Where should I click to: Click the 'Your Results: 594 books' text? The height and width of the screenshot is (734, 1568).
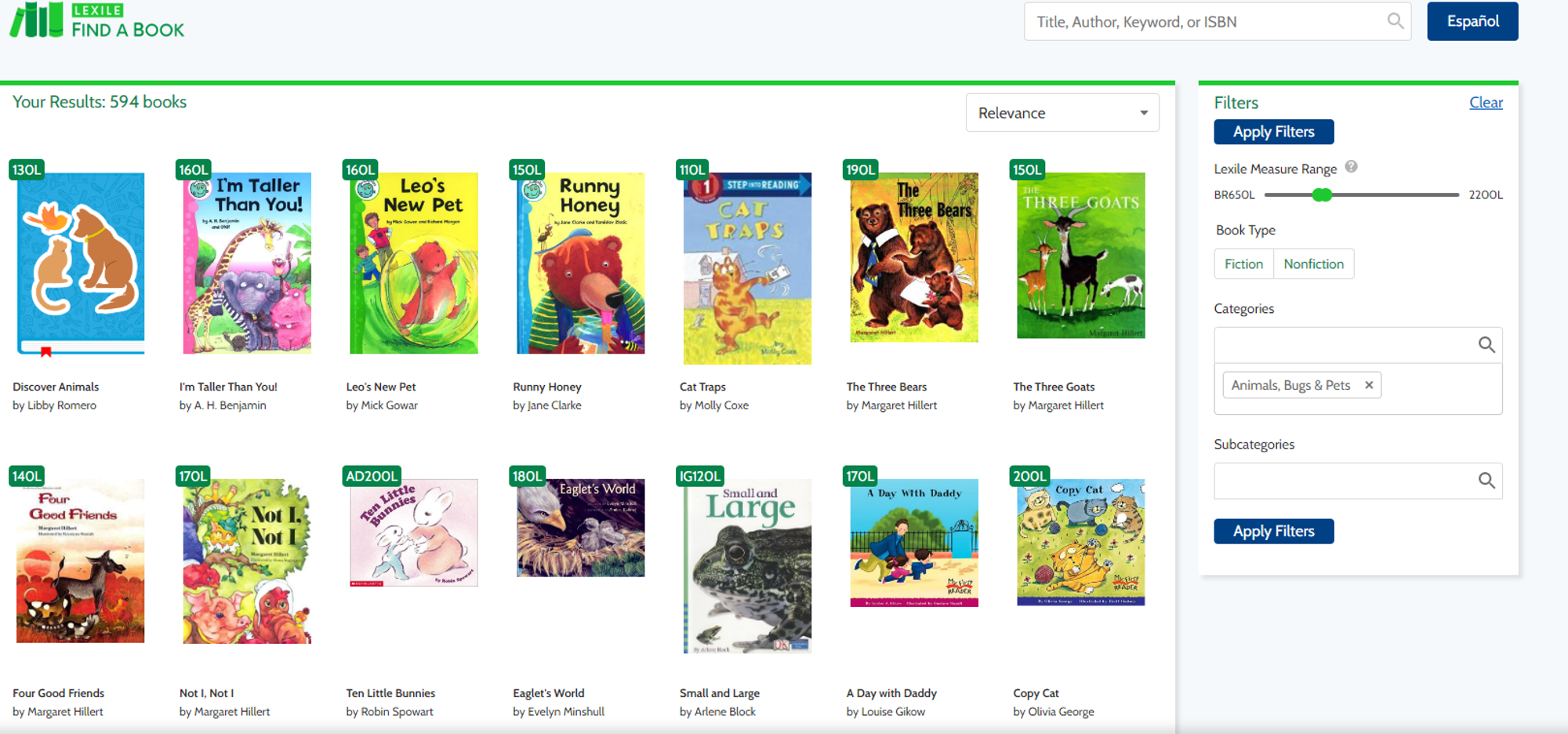click(x=100, y=102)
